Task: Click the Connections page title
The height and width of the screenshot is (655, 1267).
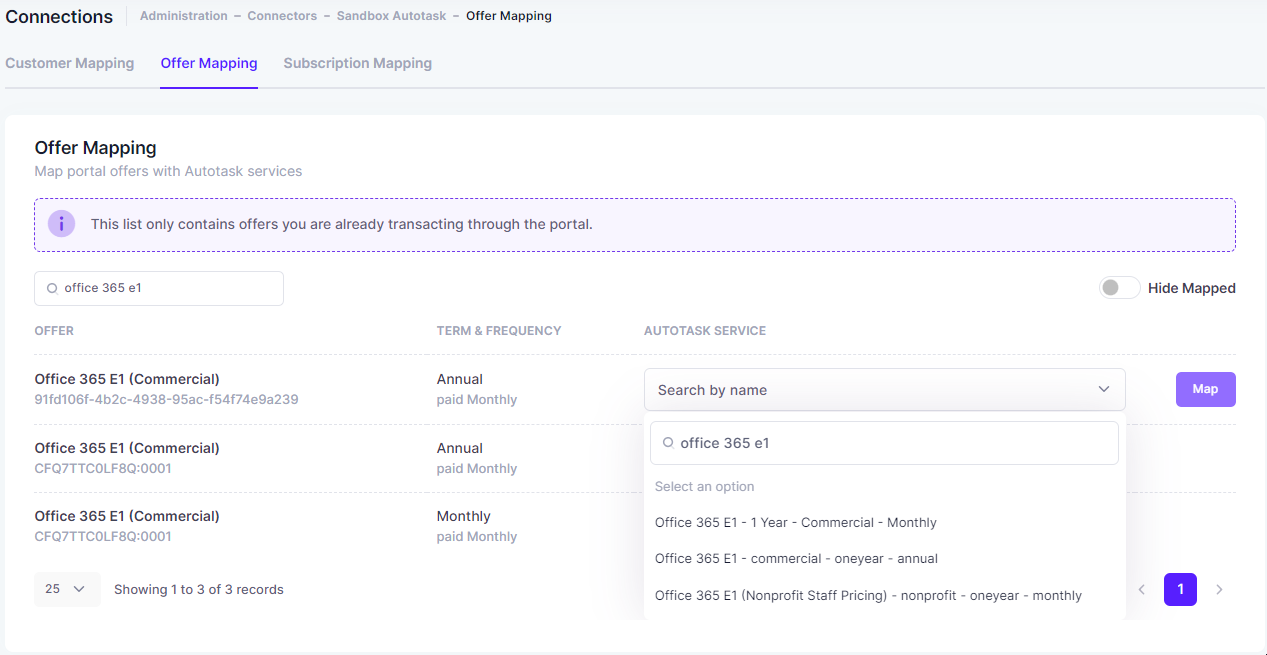Action: [59, 17]
